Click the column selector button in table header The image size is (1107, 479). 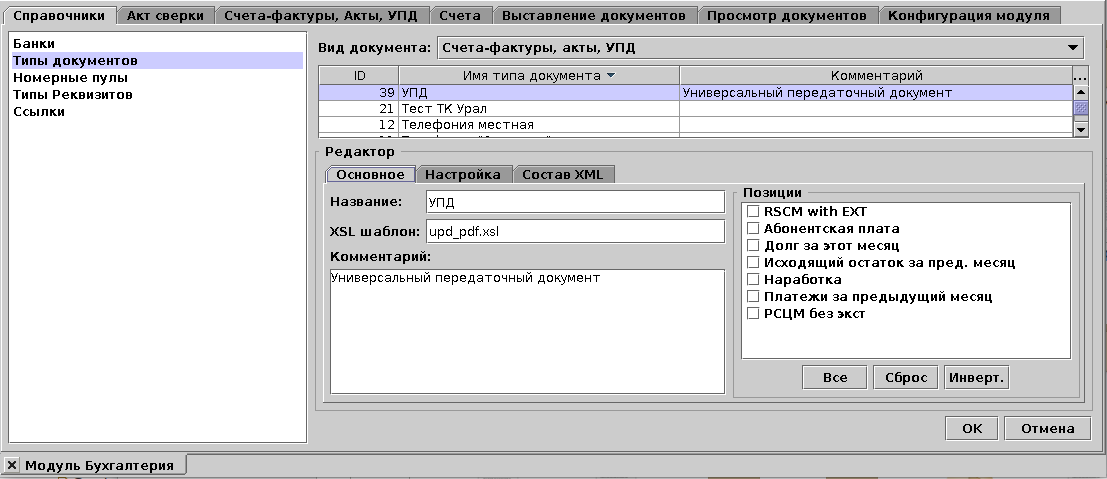[1079, 76]
